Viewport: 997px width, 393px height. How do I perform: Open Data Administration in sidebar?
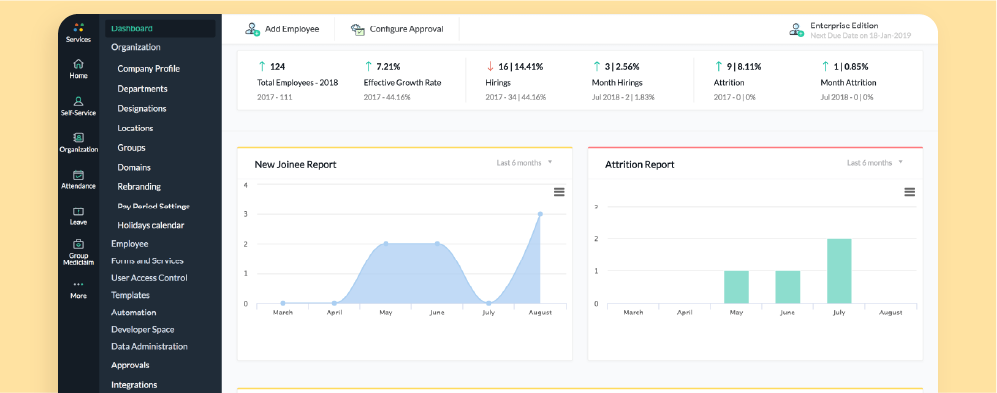pos(149,347)
